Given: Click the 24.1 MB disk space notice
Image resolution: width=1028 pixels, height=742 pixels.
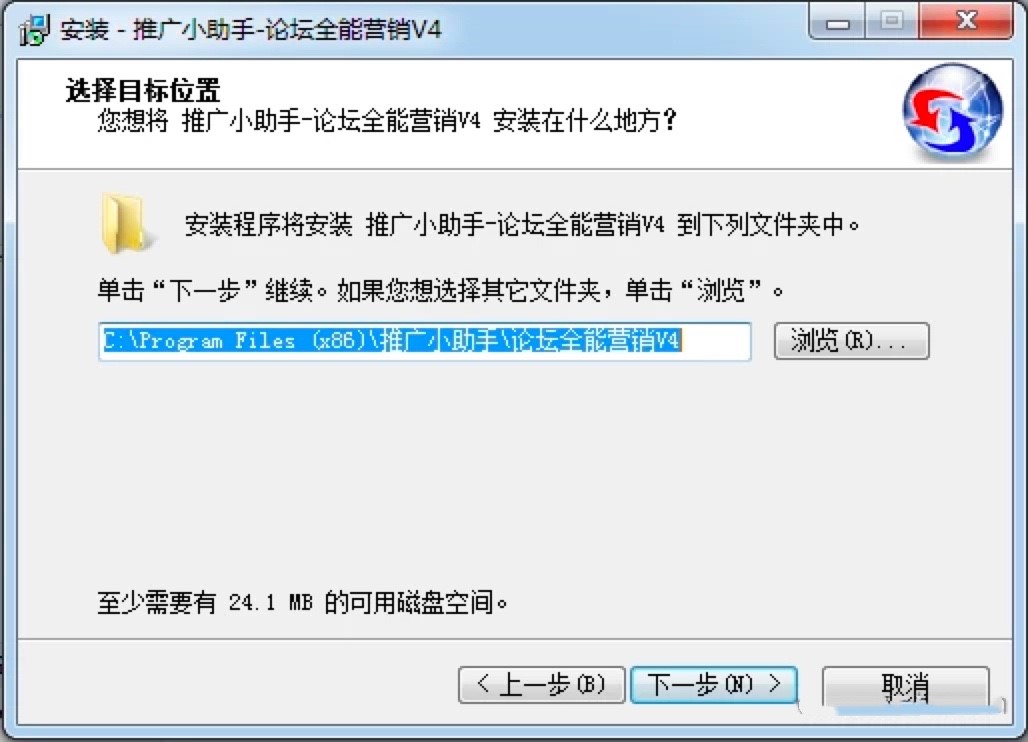Looking at the screenshot, I should click(302, 602).
